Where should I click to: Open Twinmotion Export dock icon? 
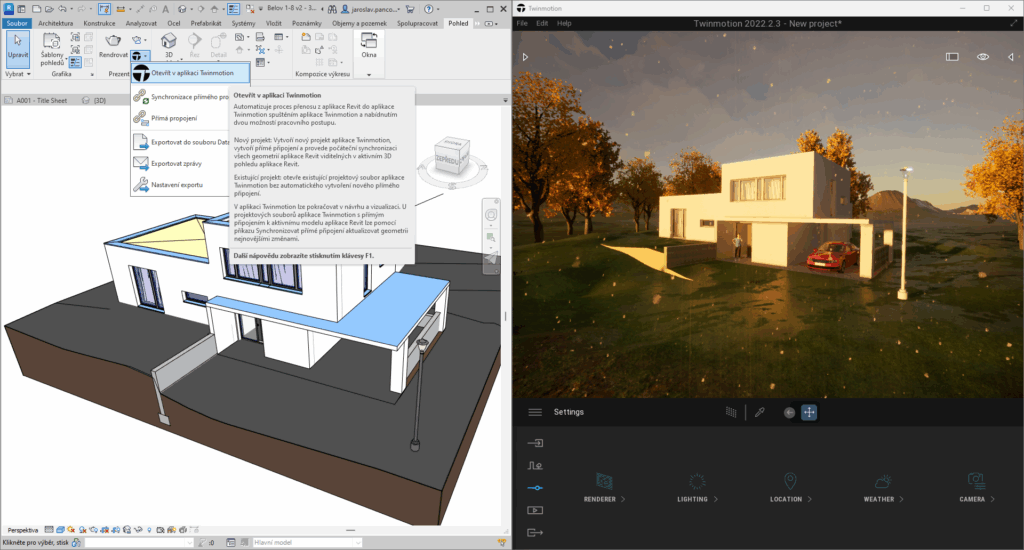[x=535, y=532]
